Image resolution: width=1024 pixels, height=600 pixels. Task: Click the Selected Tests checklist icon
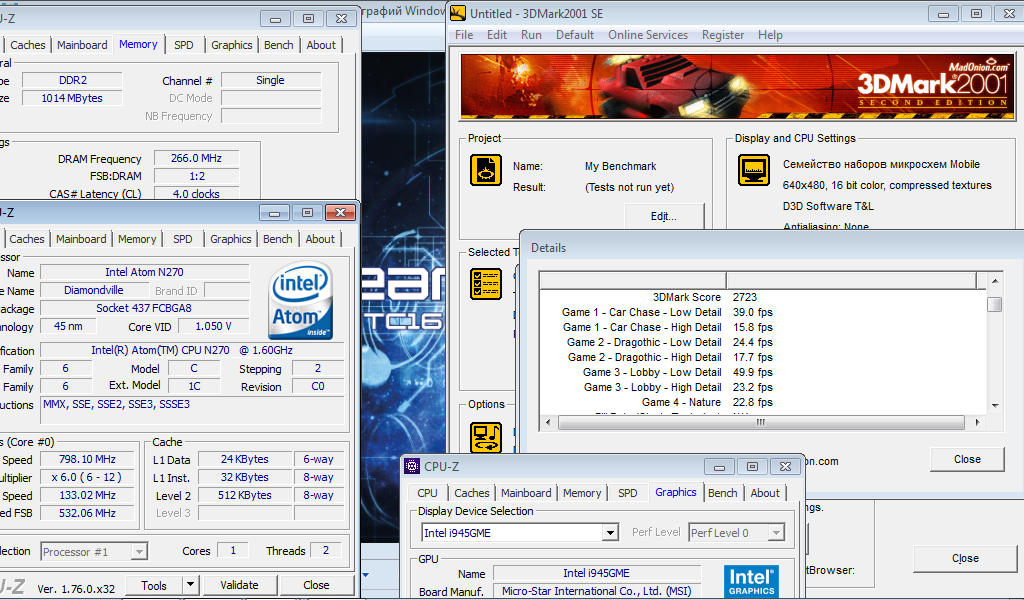[x=486, y=284]
